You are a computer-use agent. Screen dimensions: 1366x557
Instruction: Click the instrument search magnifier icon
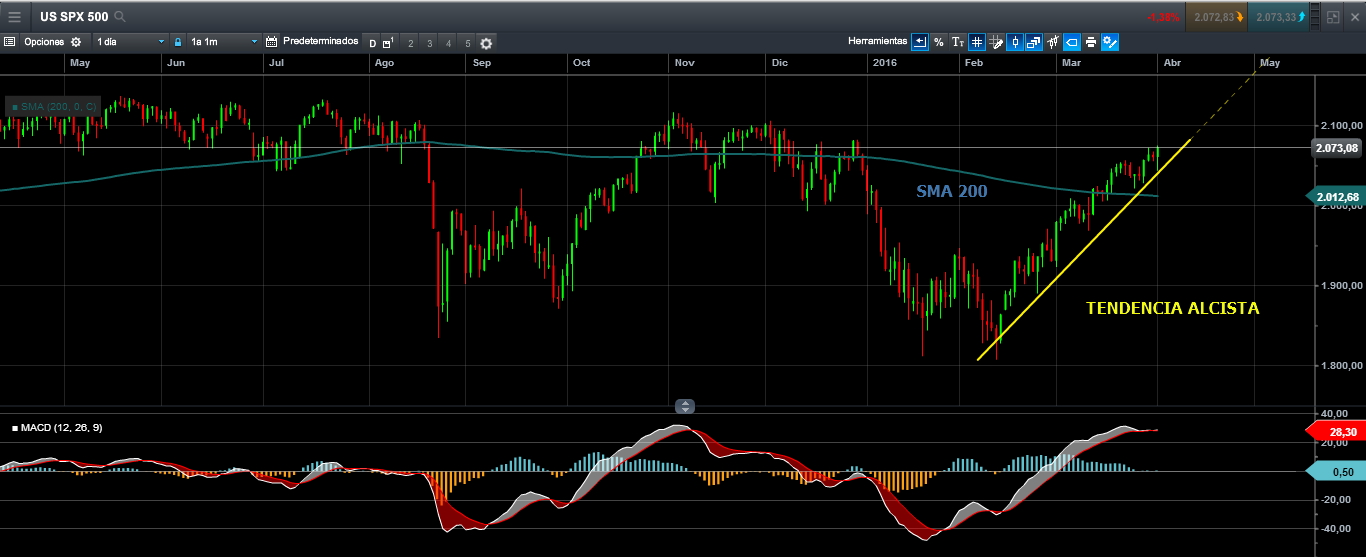click(x=121, y=17)
